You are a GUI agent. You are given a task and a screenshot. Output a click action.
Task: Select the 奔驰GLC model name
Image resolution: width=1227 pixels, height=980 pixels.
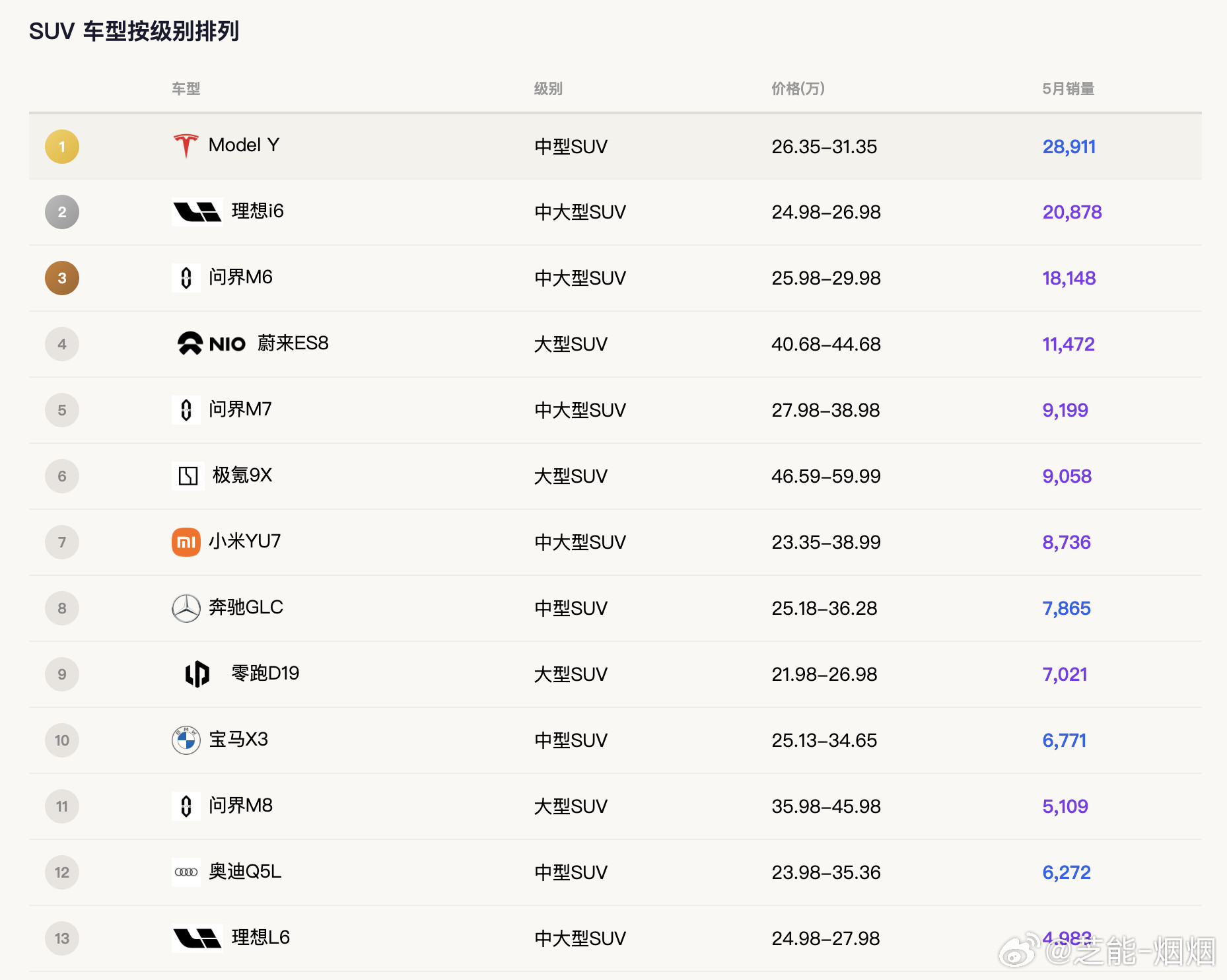246,607
